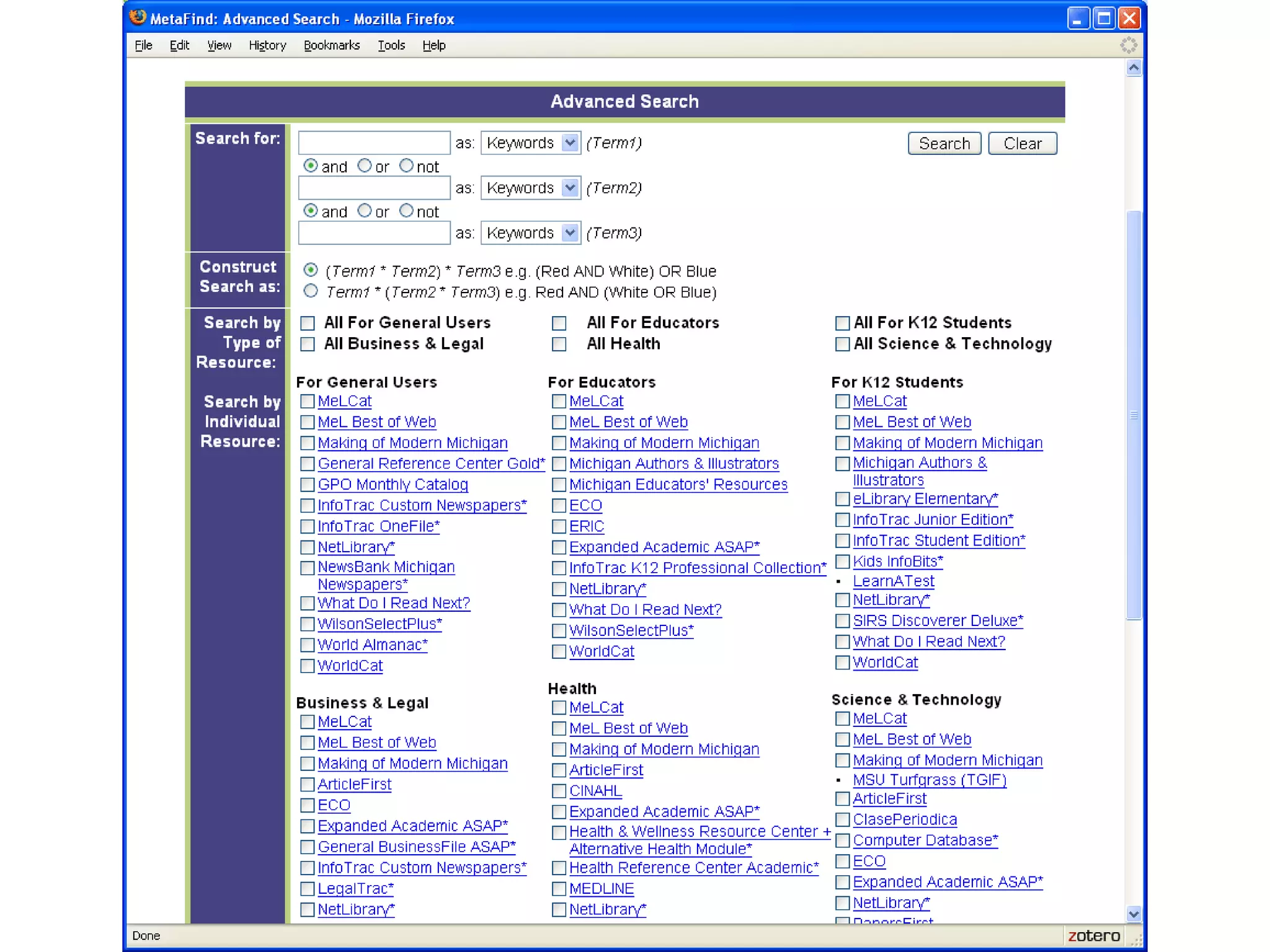Open the Help menu

pos(434,45)
